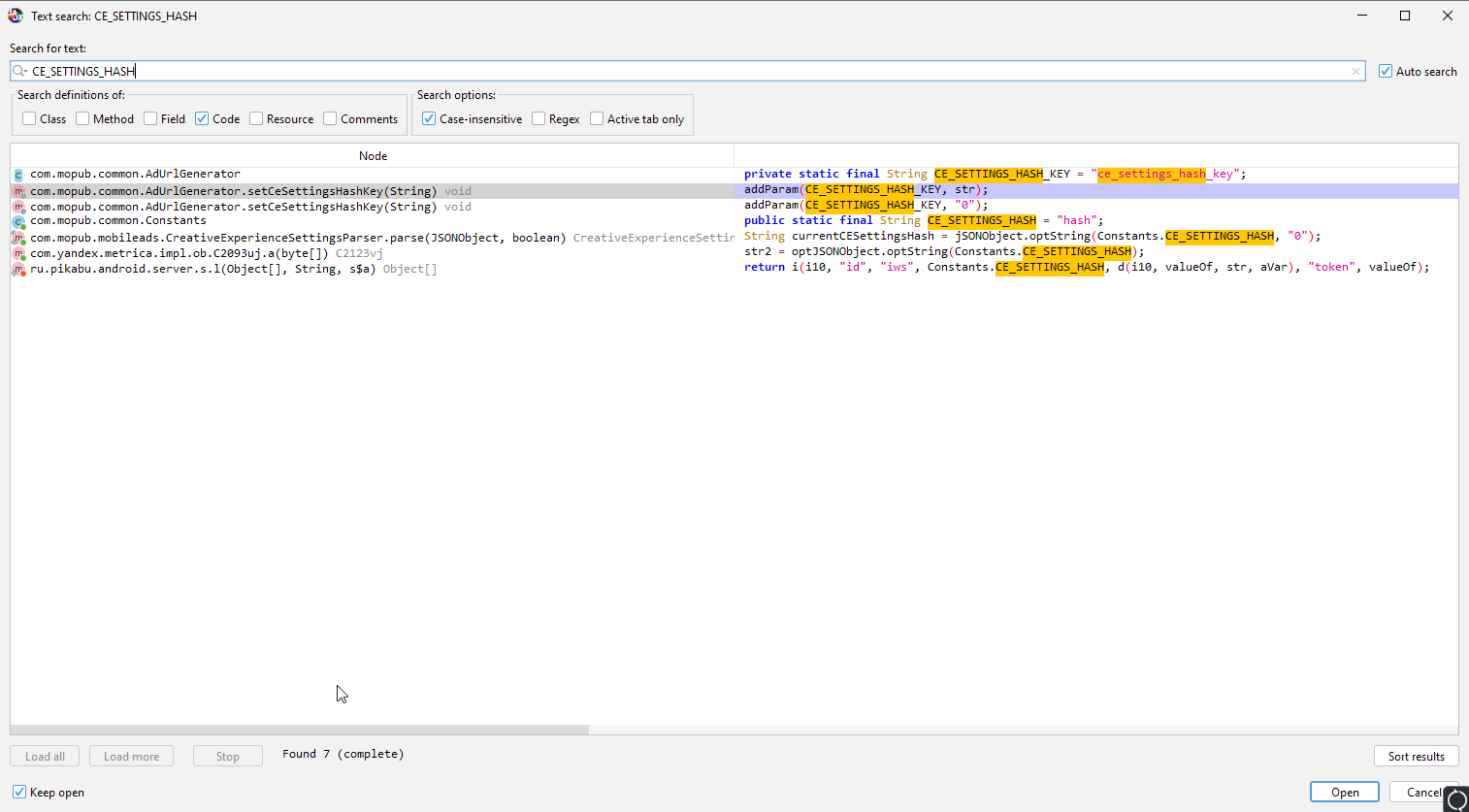Click the horizontal scrollbar under results
Viewport: 1469px width, 812px height.
click(x=299, y=730)
